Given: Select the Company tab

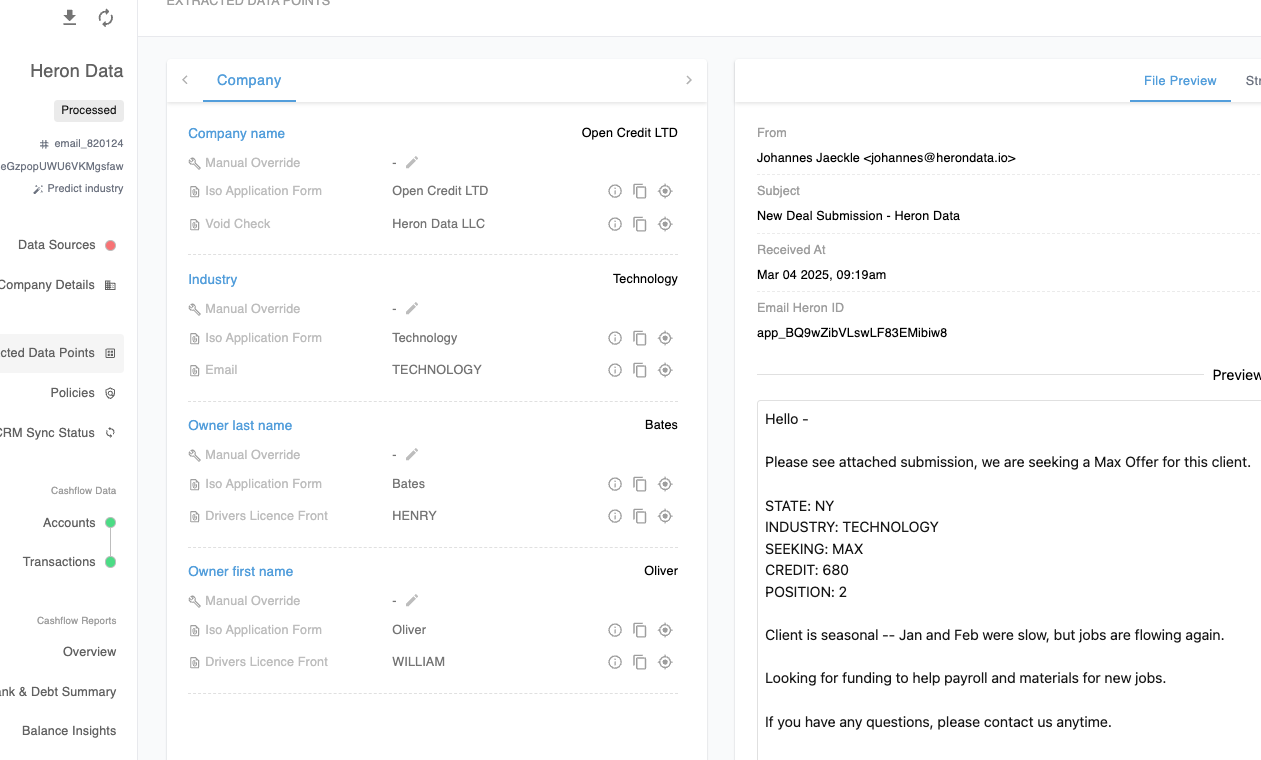Looking at the screenshot, I should point(249,80).
